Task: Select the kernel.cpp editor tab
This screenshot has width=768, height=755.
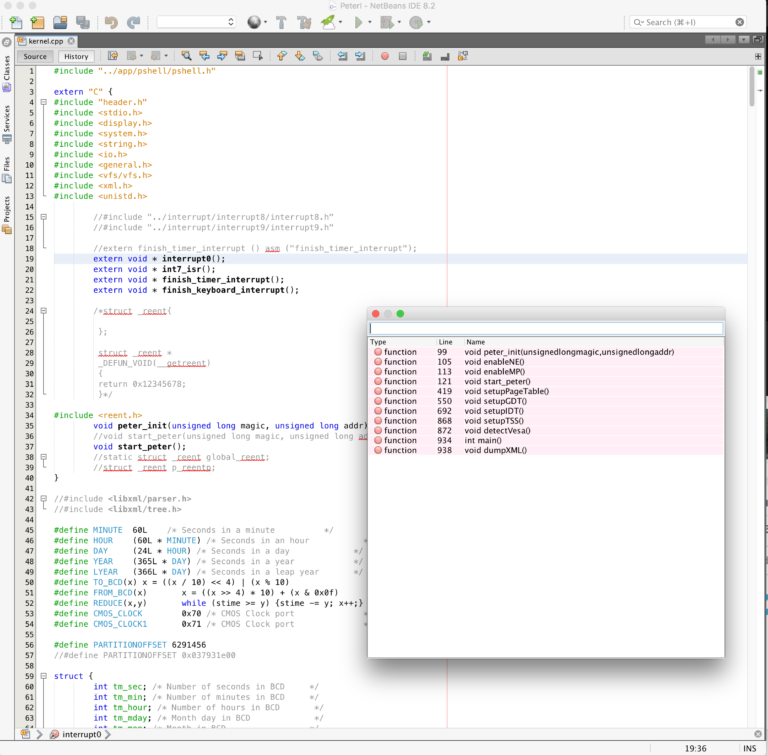Action: 45,41
